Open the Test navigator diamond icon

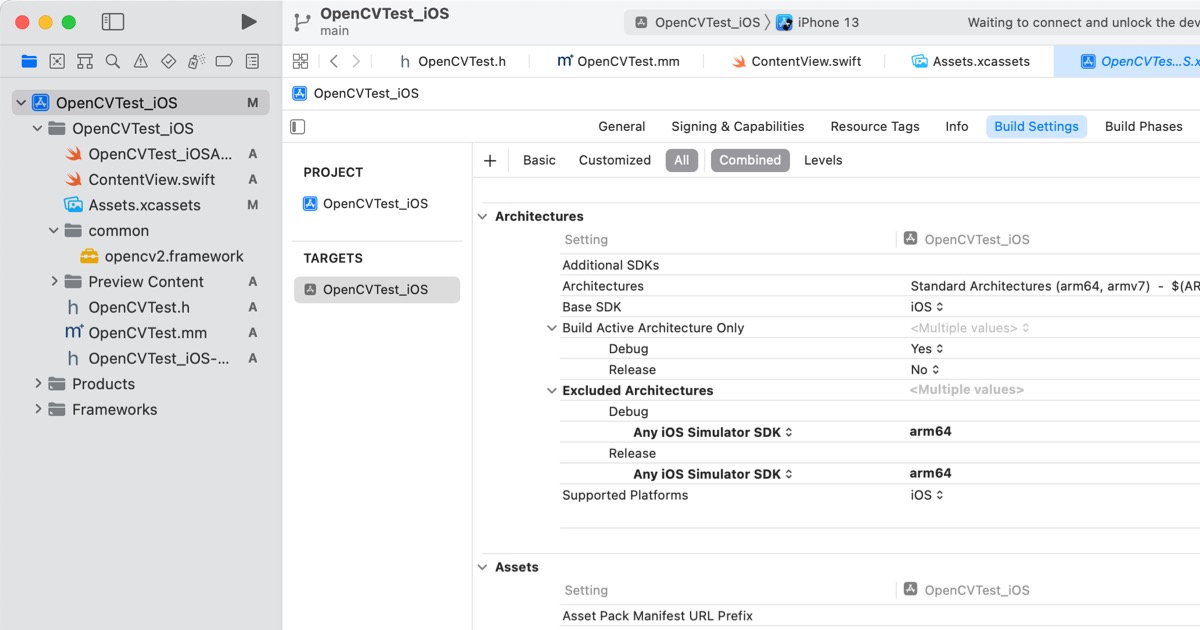point(168,61)
